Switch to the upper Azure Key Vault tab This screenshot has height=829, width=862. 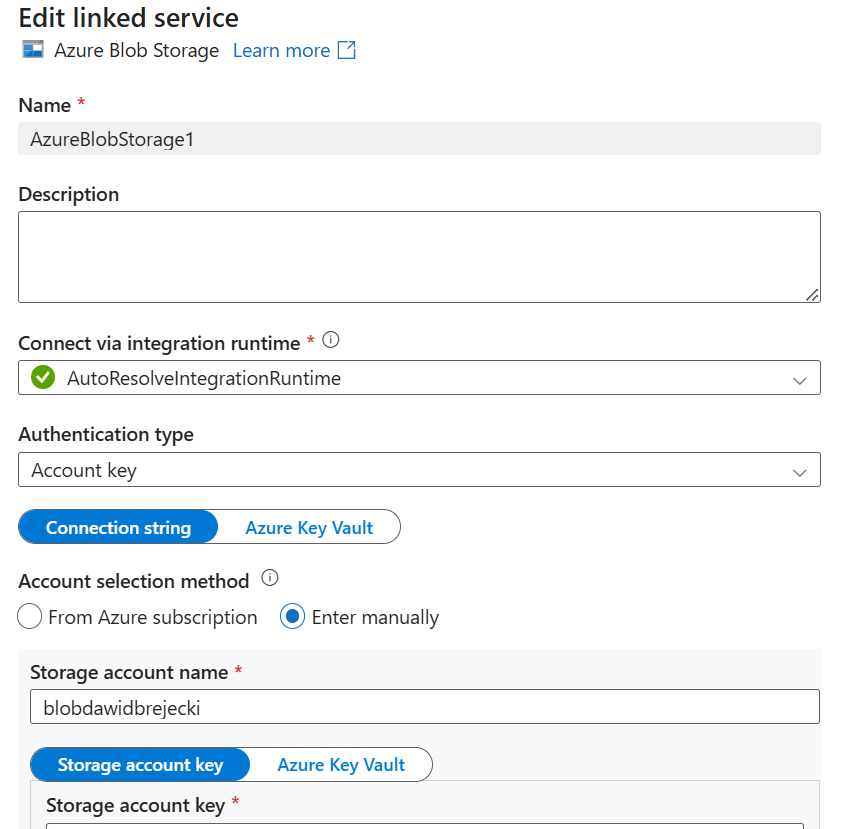coord(309,528)
